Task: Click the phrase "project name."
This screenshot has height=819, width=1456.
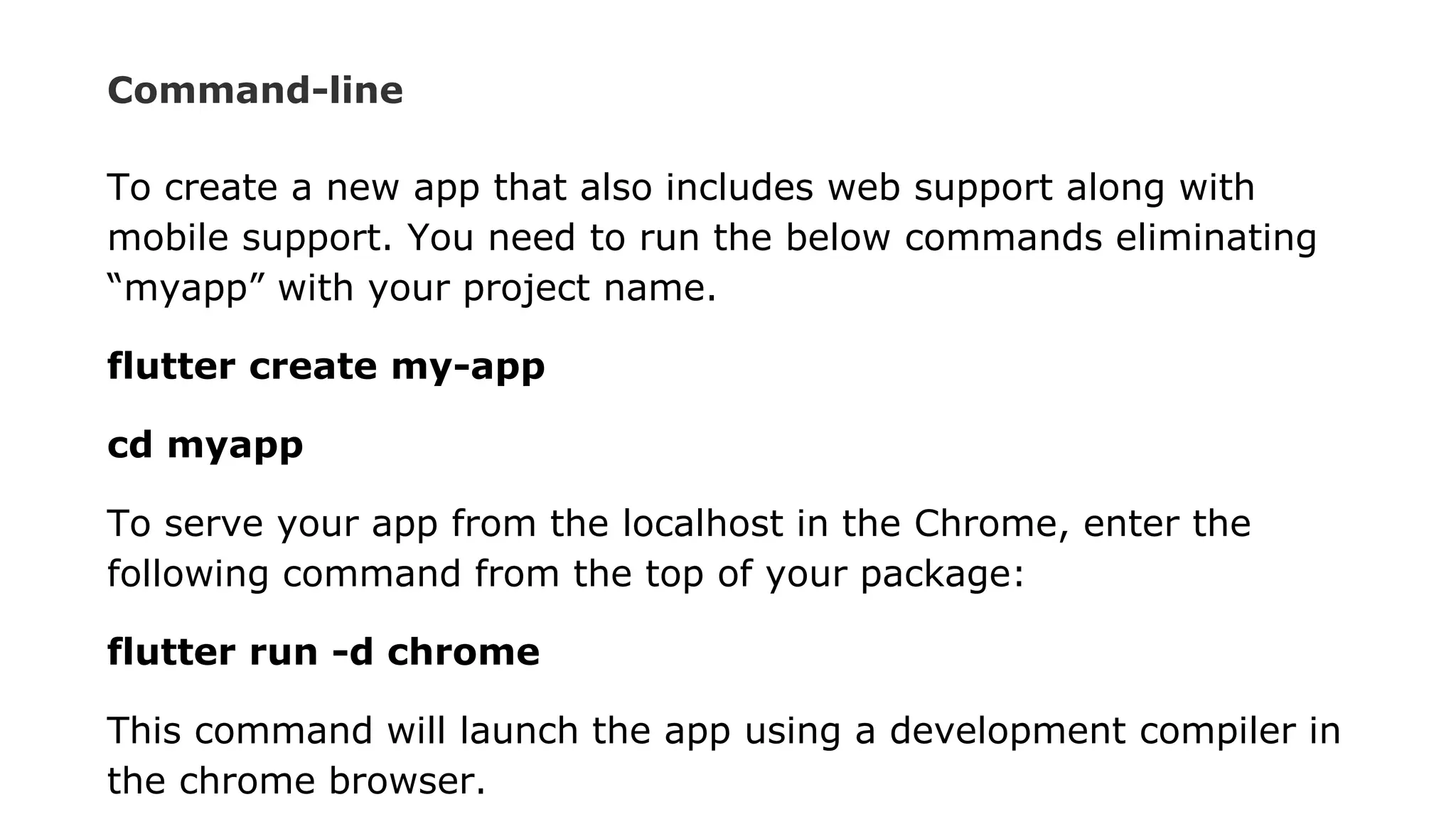Action: pyautogui.click(x=590, y=289)
